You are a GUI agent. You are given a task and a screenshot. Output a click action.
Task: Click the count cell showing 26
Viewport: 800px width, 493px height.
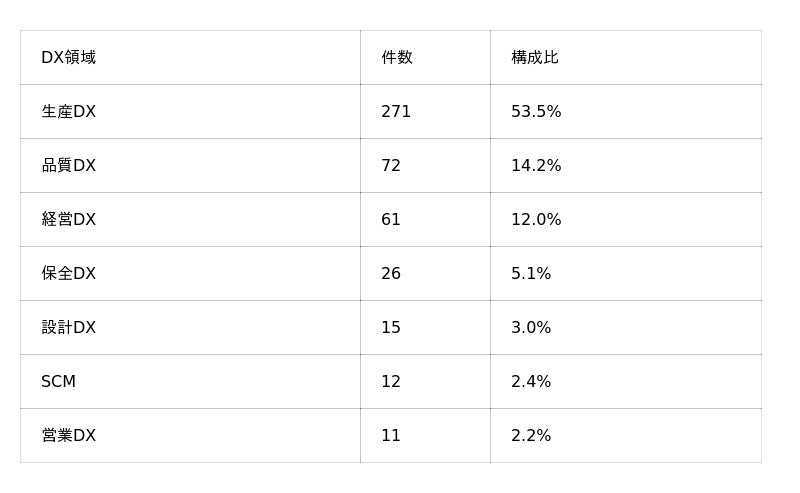tap(391, 274)
